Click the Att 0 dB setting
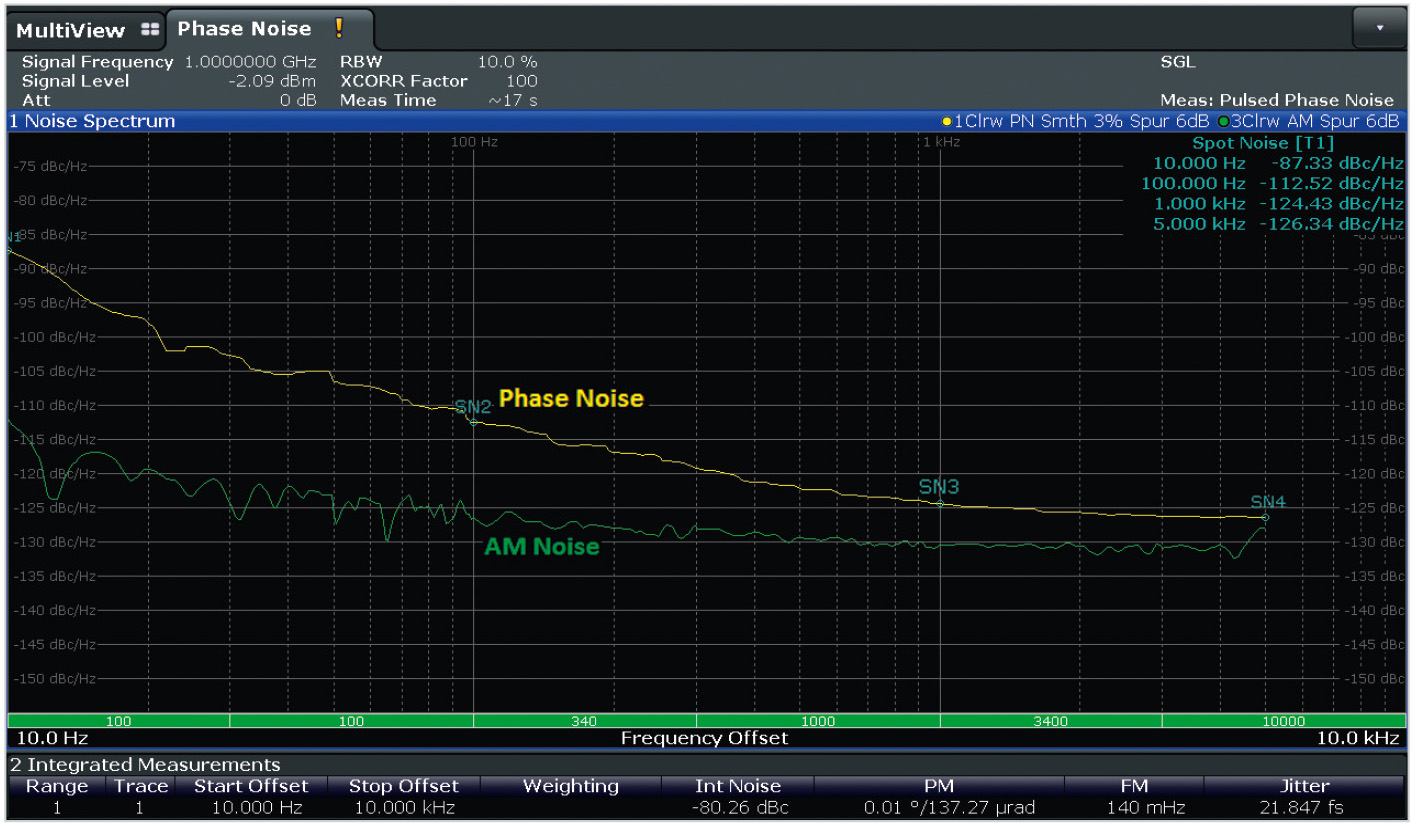 (x=168, y=100)
